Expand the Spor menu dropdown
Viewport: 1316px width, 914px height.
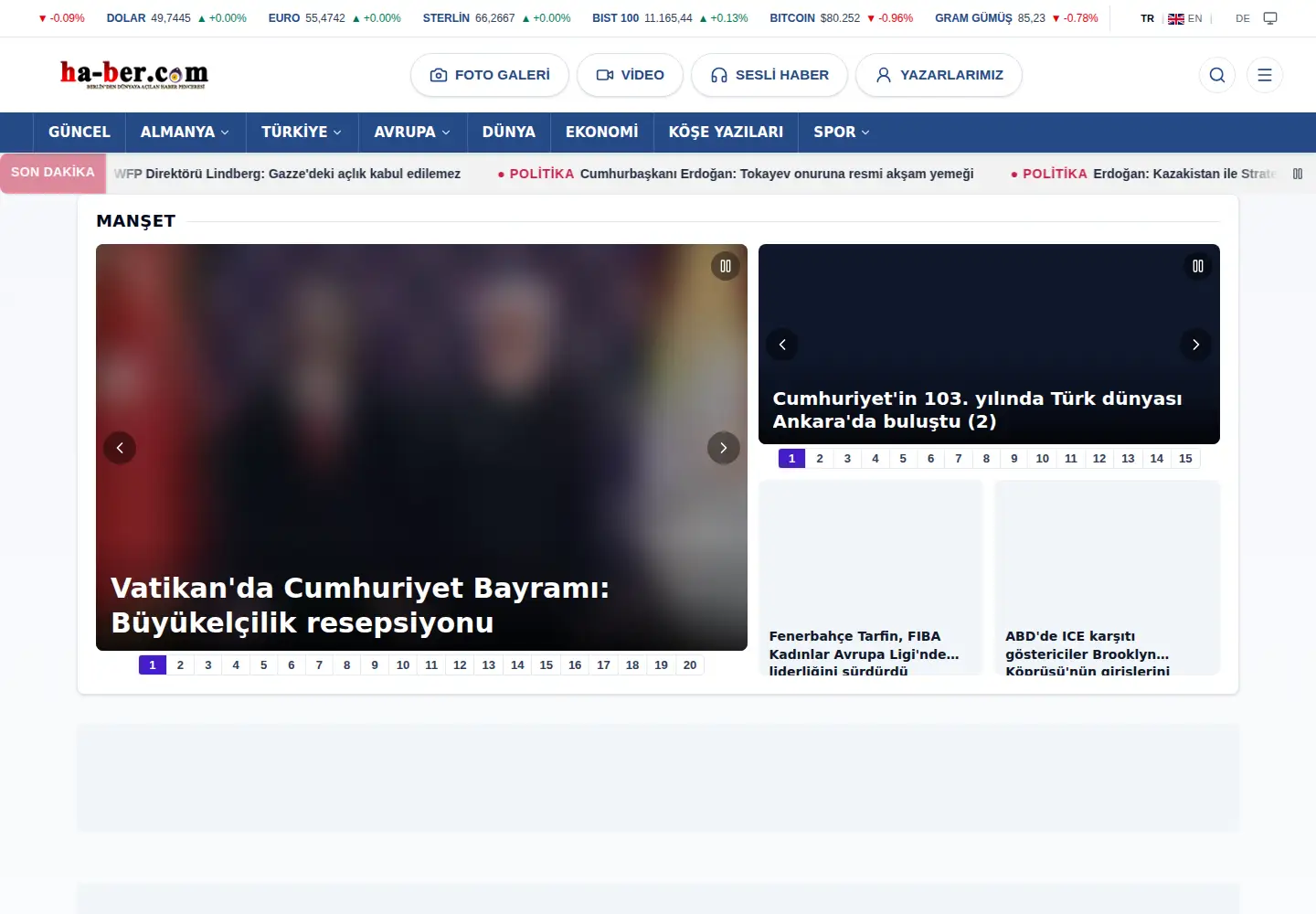coord(842,132)
